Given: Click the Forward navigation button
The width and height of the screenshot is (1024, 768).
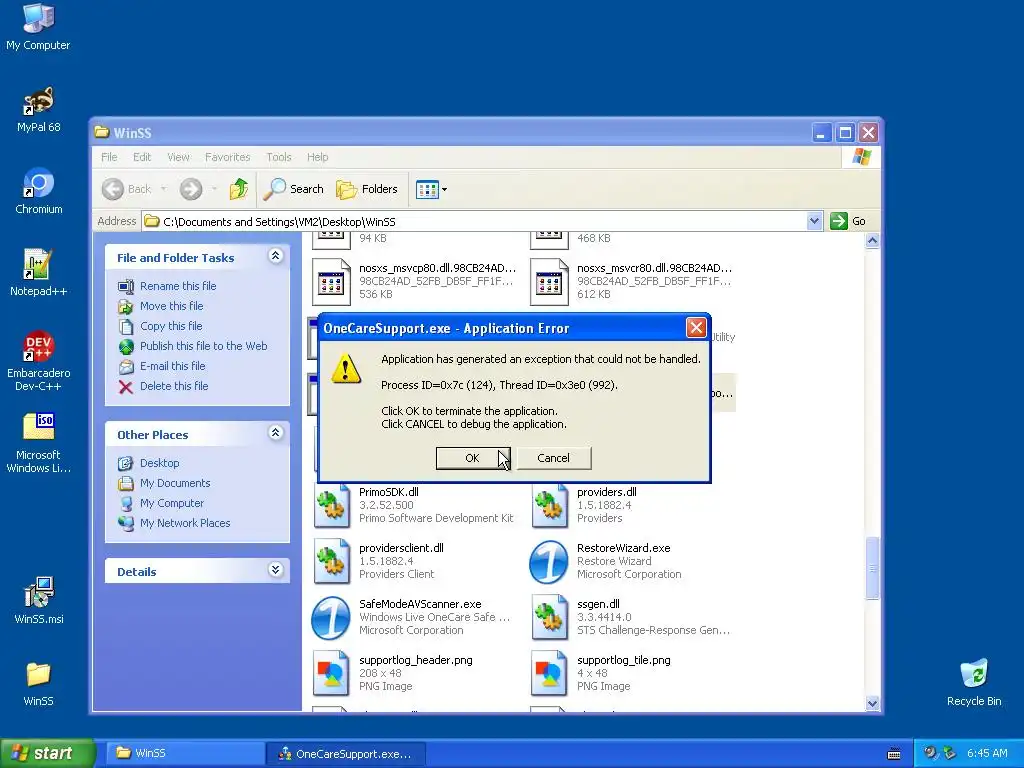Looking at the screenshot, I should coord(191,189).
